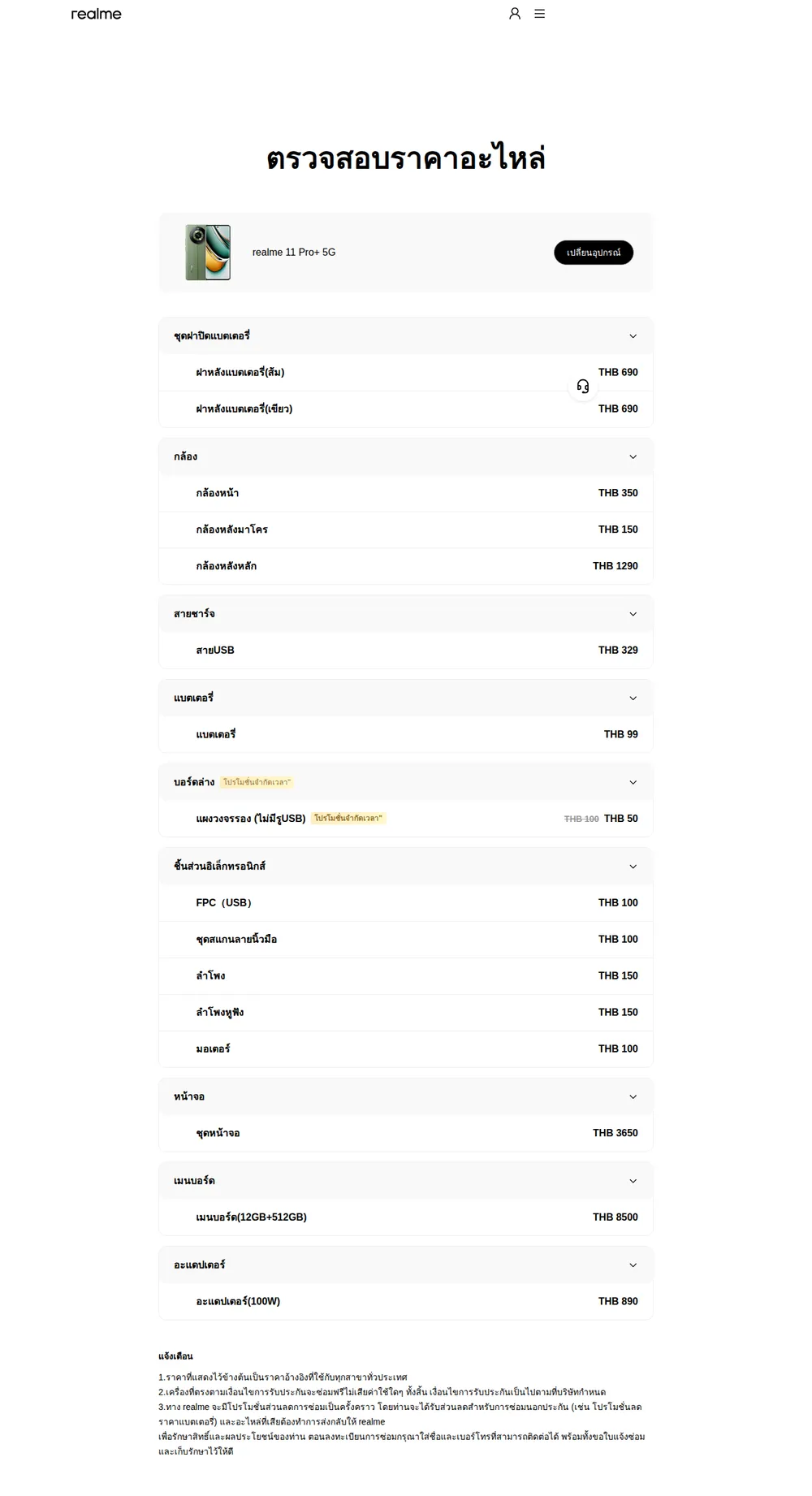Collapse the กล้อง section chevron

633,457
